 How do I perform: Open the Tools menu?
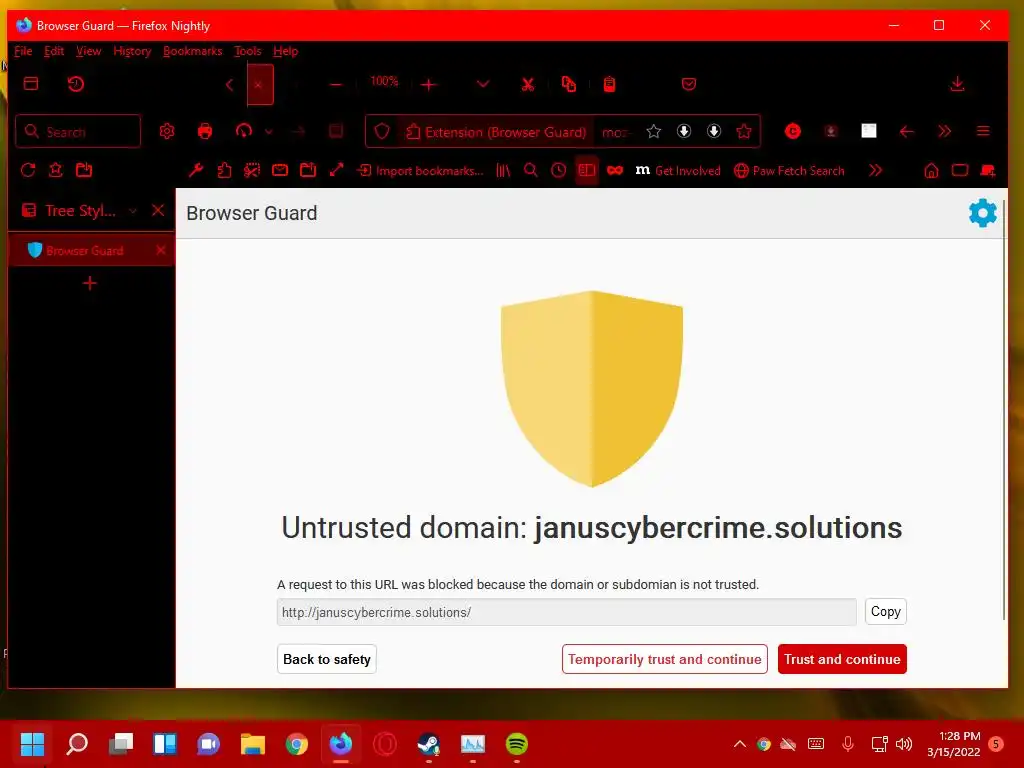point(247,51)
